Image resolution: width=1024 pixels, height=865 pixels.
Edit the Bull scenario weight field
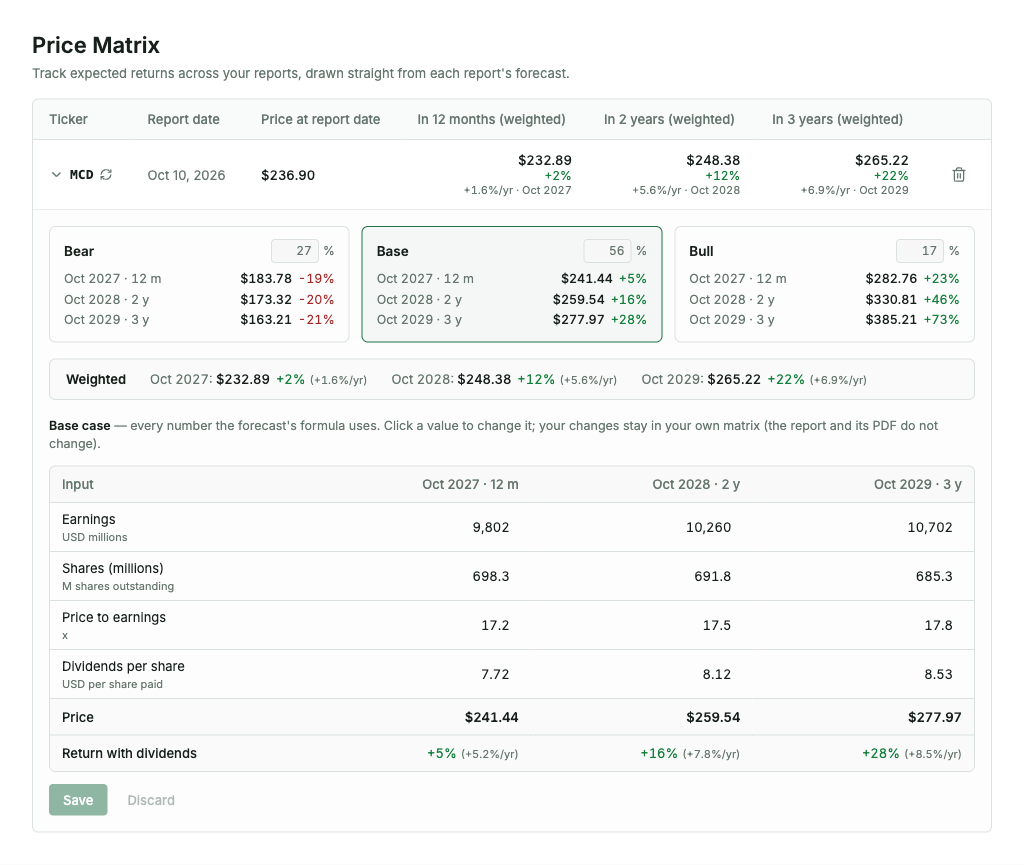[920, 251]
